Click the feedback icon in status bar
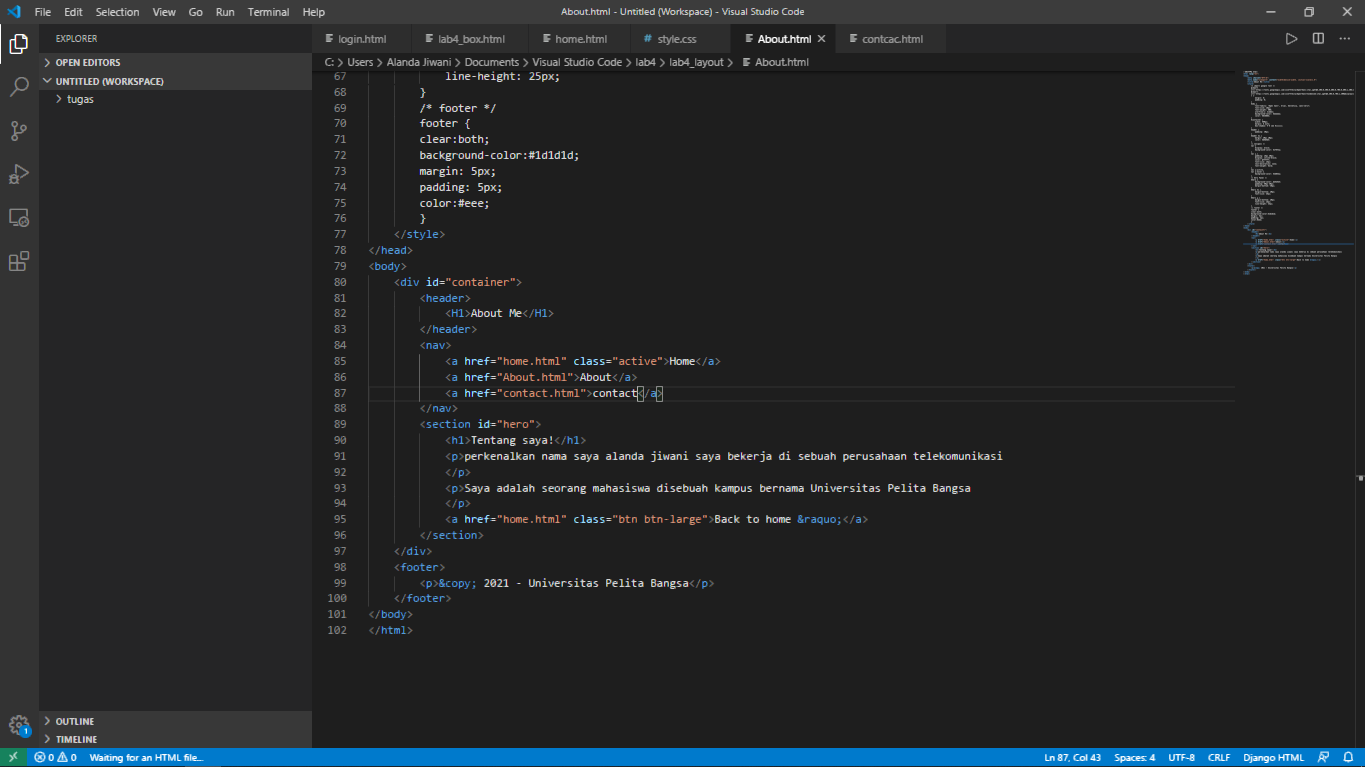 click(x=1324, y=757)
